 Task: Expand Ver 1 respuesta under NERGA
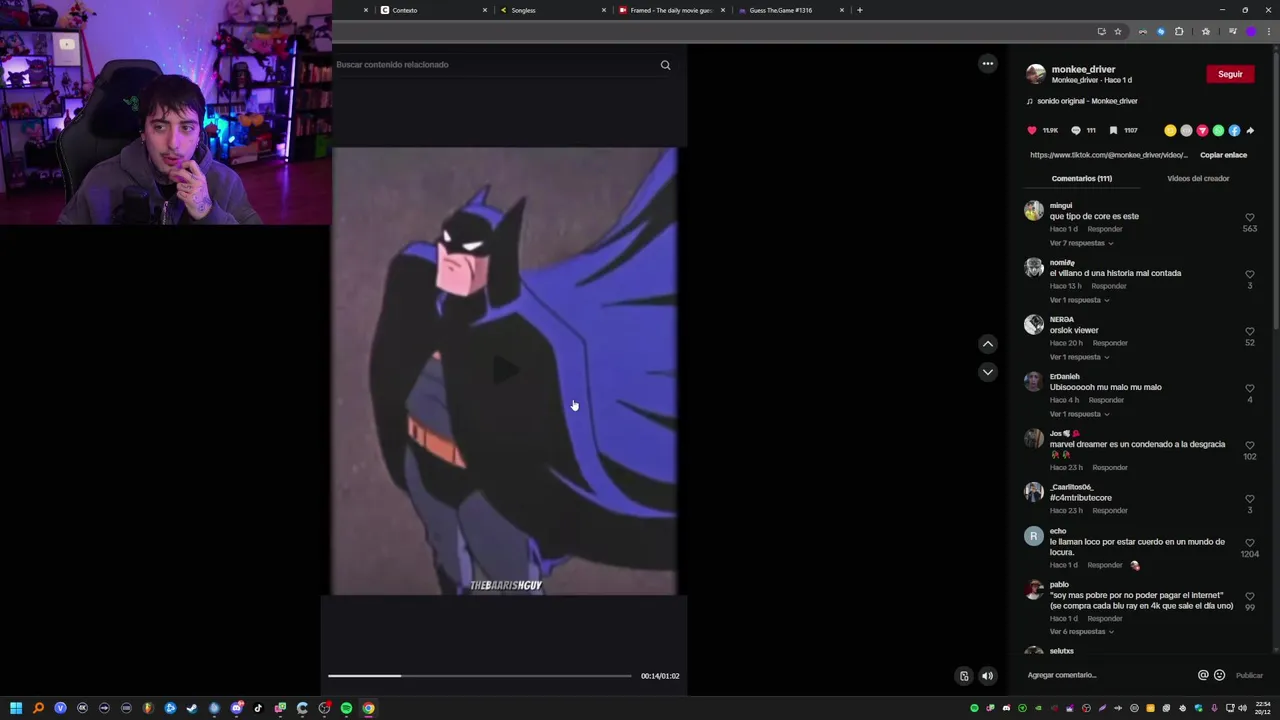(x=1079, y=357)
